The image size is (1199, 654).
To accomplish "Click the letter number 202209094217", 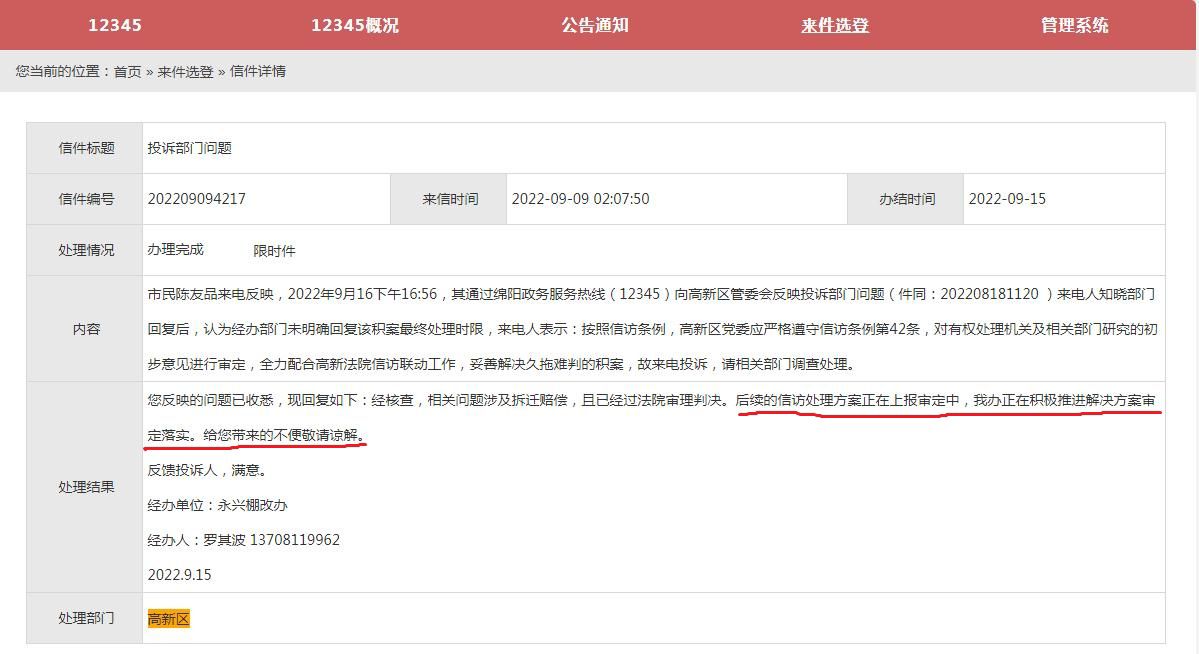I will point(196,199).
